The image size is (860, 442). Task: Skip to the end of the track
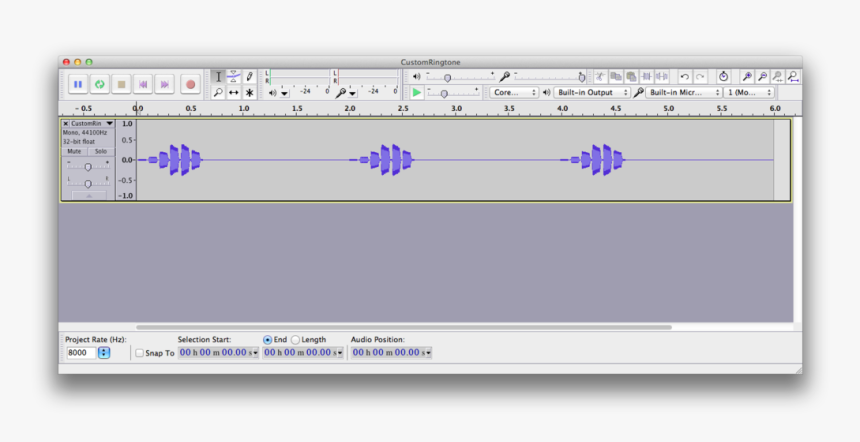pos(164,84)
